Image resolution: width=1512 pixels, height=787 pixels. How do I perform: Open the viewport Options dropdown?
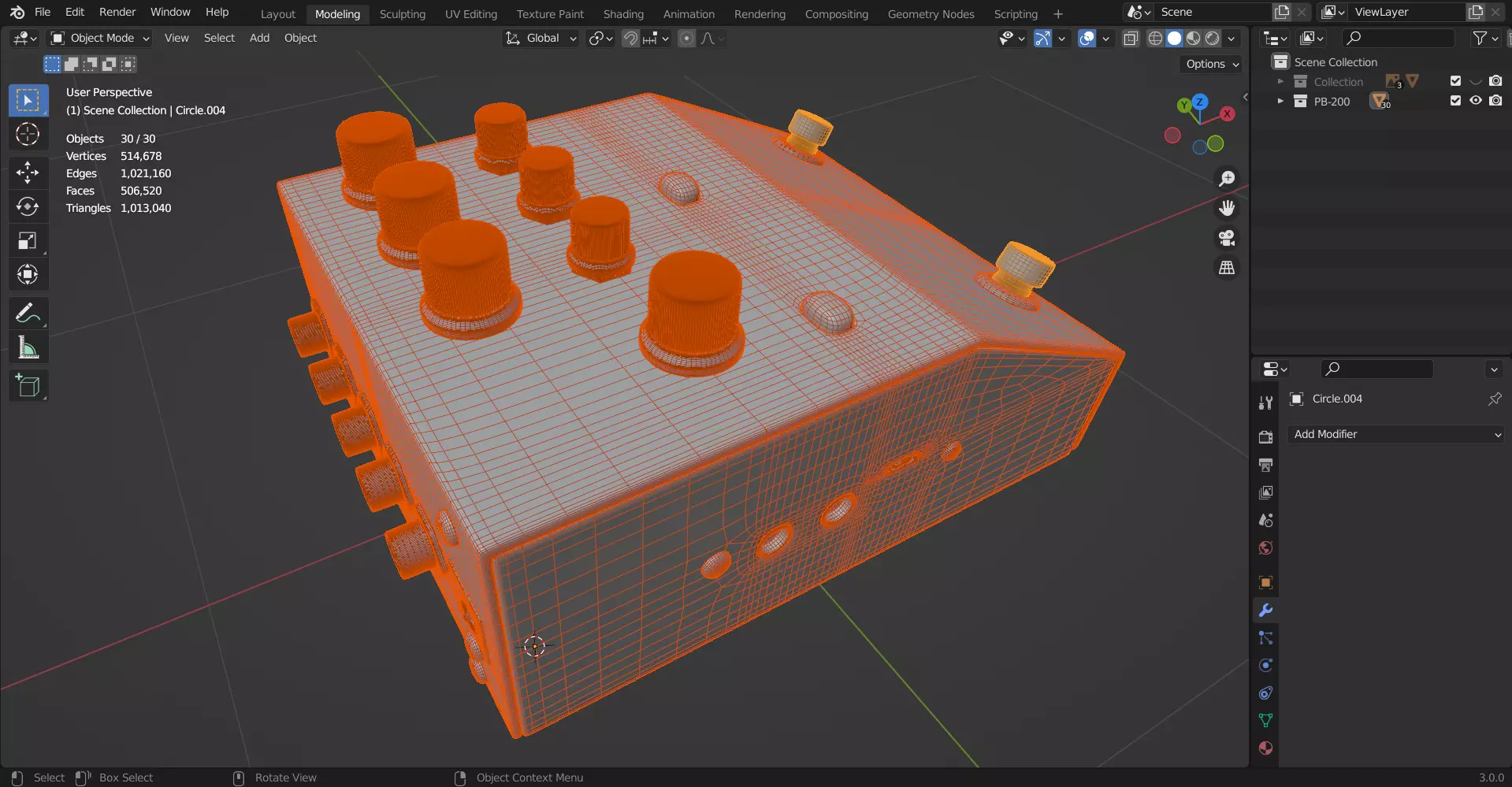coord(1212,64)
